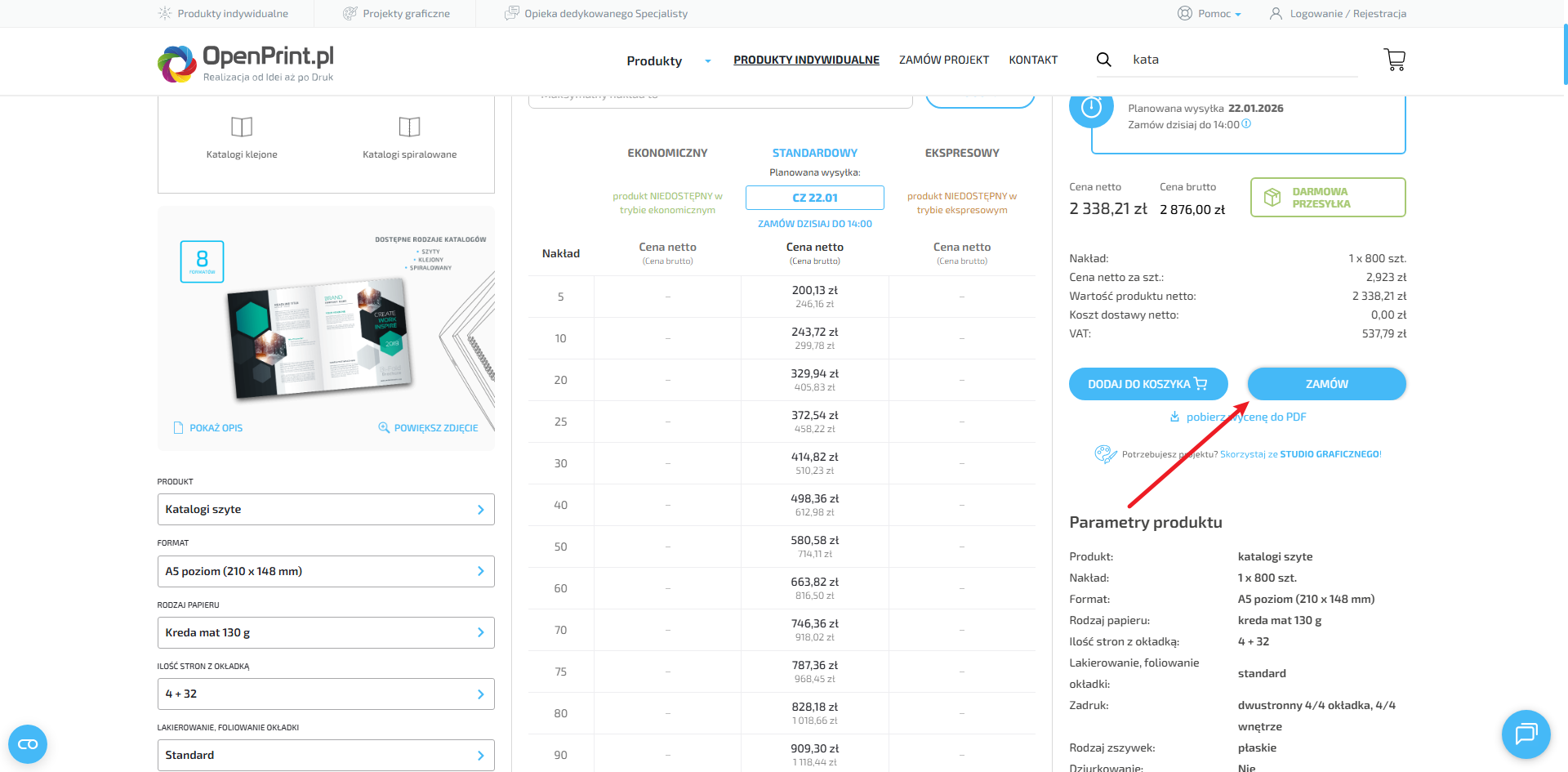Click the OpenPrint.pl logo
This screenshot has height=772, width=1568.
tap(246, 63)
